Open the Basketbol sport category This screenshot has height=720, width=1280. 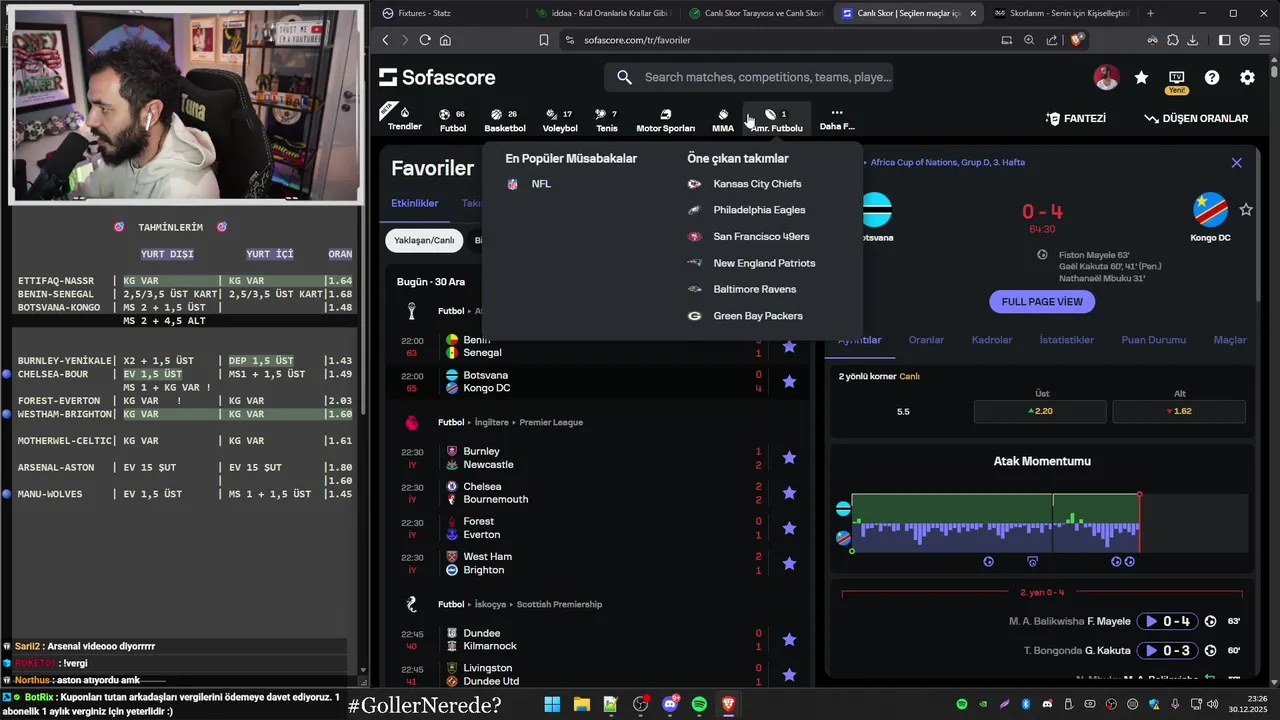504,120
